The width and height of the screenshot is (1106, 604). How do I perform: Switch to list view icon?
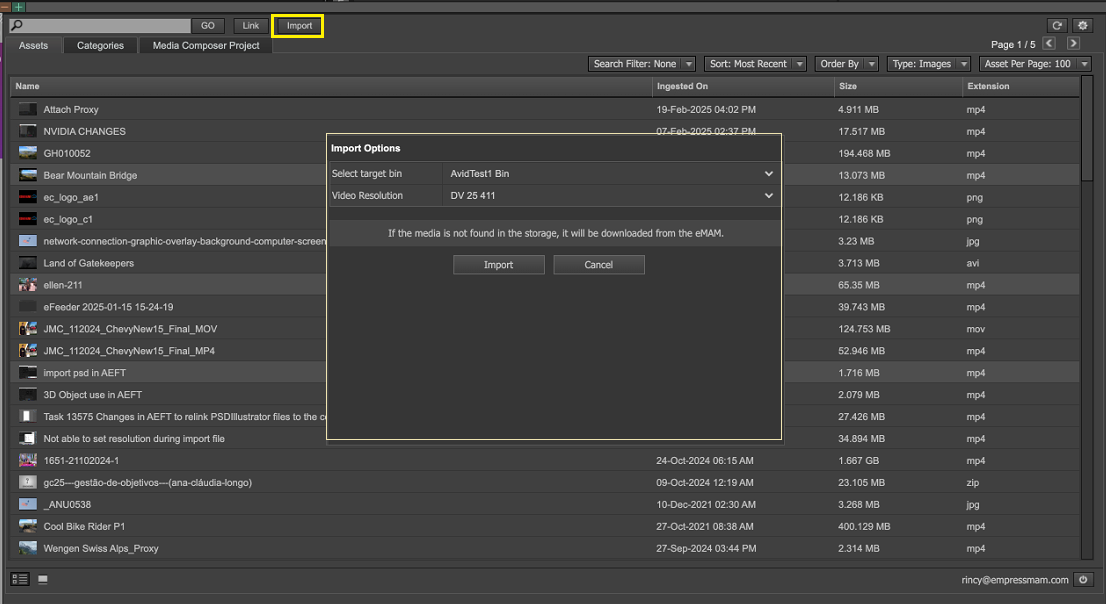tap(20, 579)
